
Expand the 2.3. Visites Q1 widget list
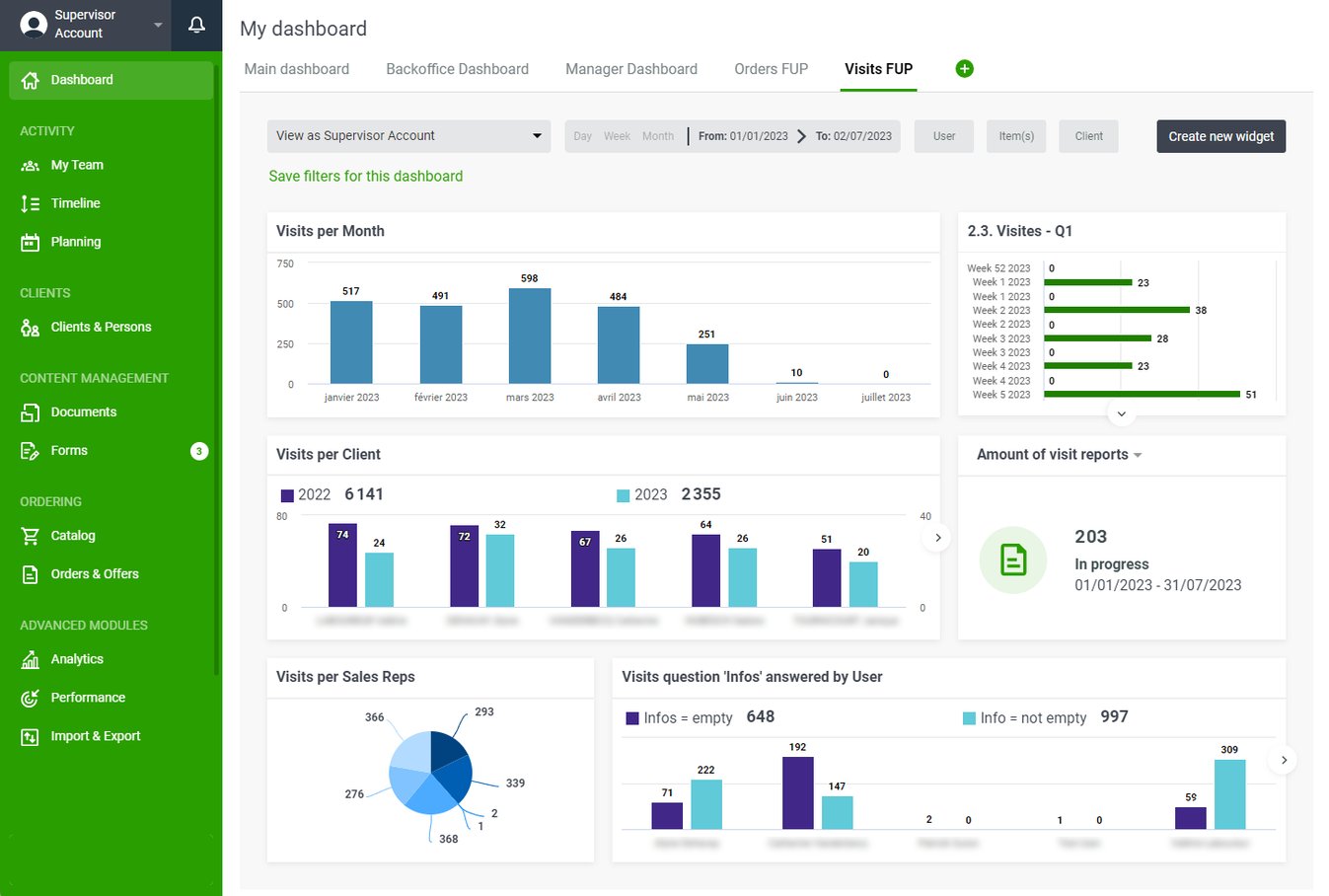(1121, 414)
